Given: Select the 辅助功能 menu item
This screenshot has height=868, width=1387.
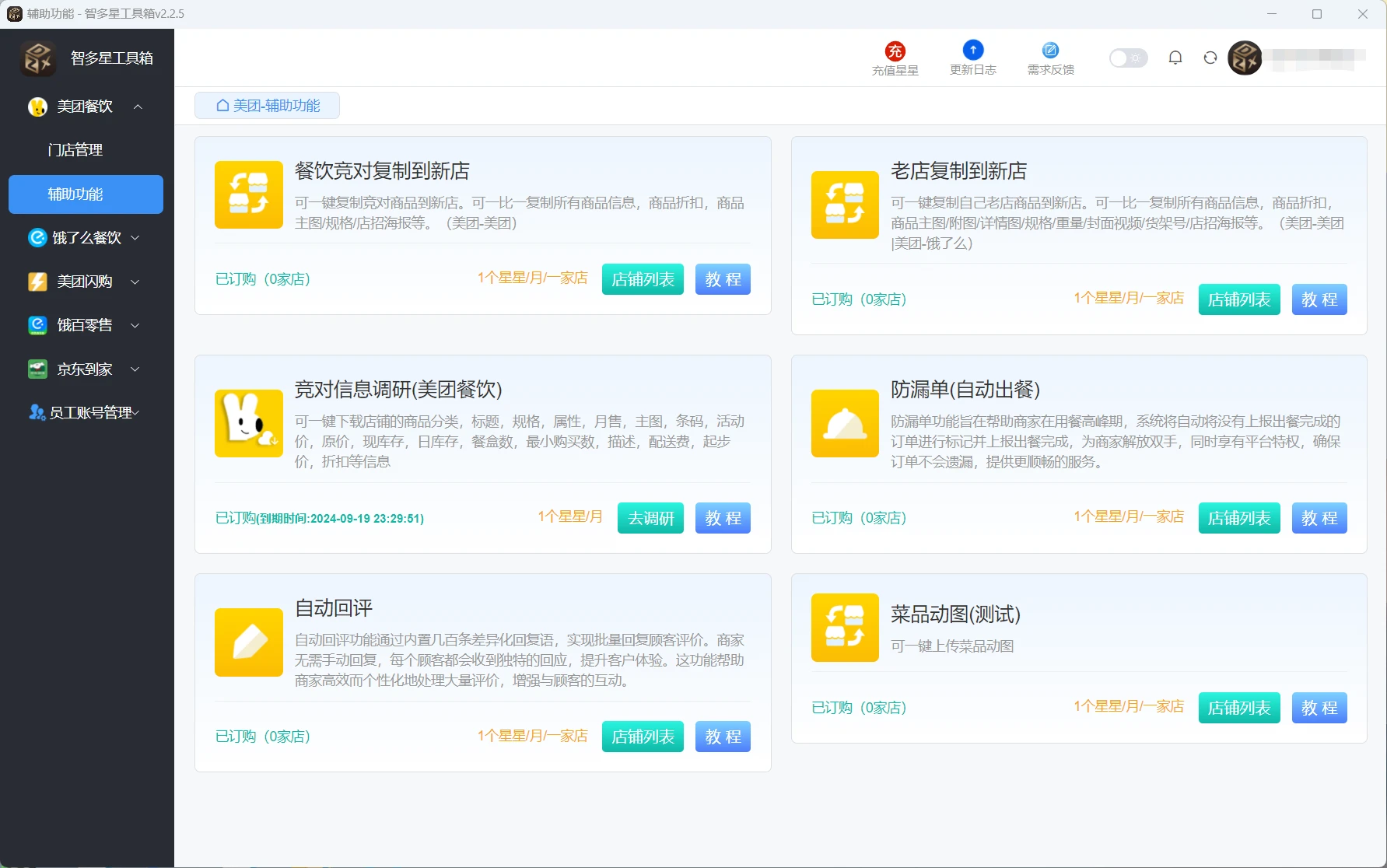Looking at the screenshot, I should [x=86, y=194].
